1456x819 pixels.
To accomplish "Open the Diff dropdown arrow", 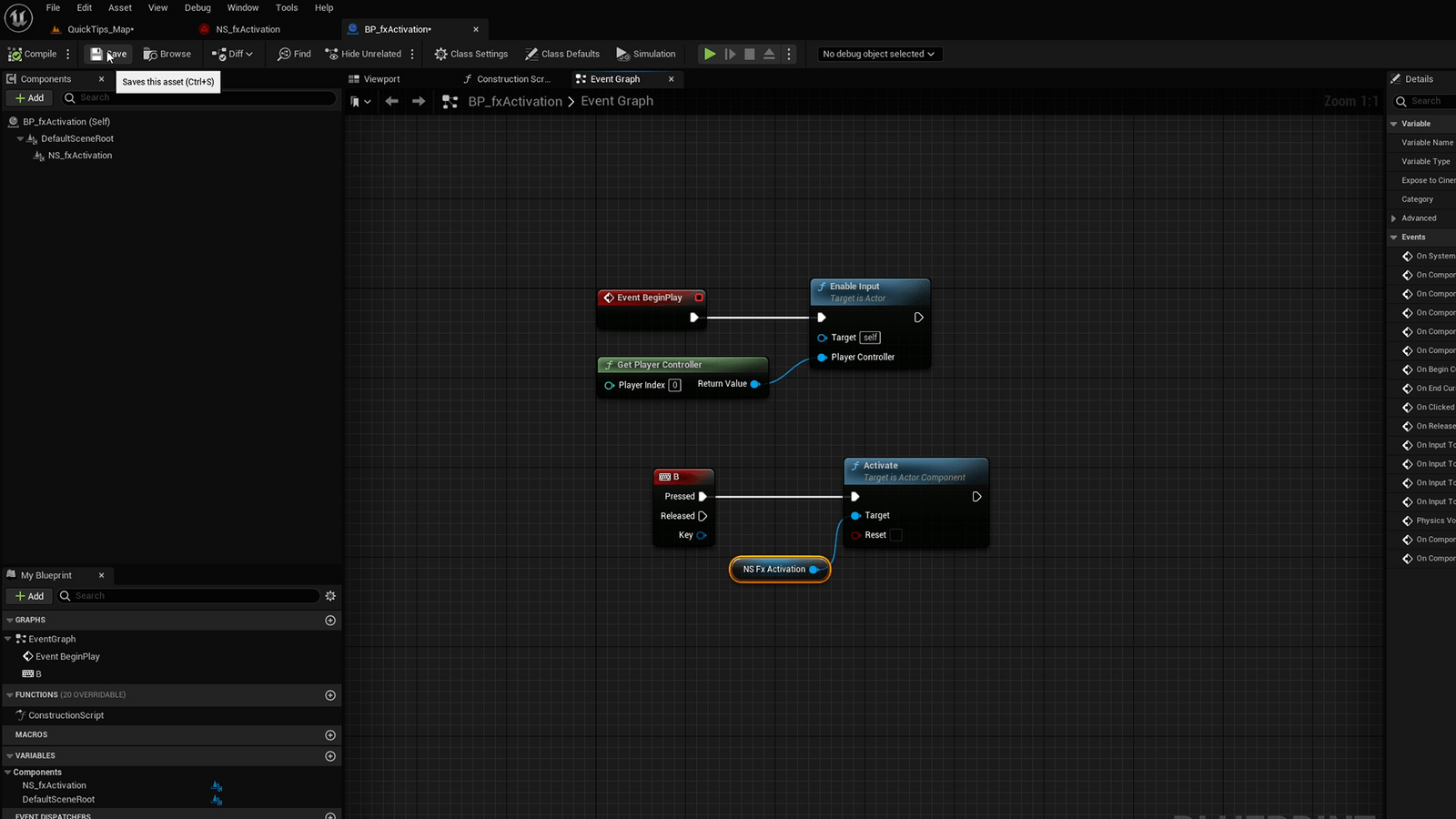I will click(248, 54).
